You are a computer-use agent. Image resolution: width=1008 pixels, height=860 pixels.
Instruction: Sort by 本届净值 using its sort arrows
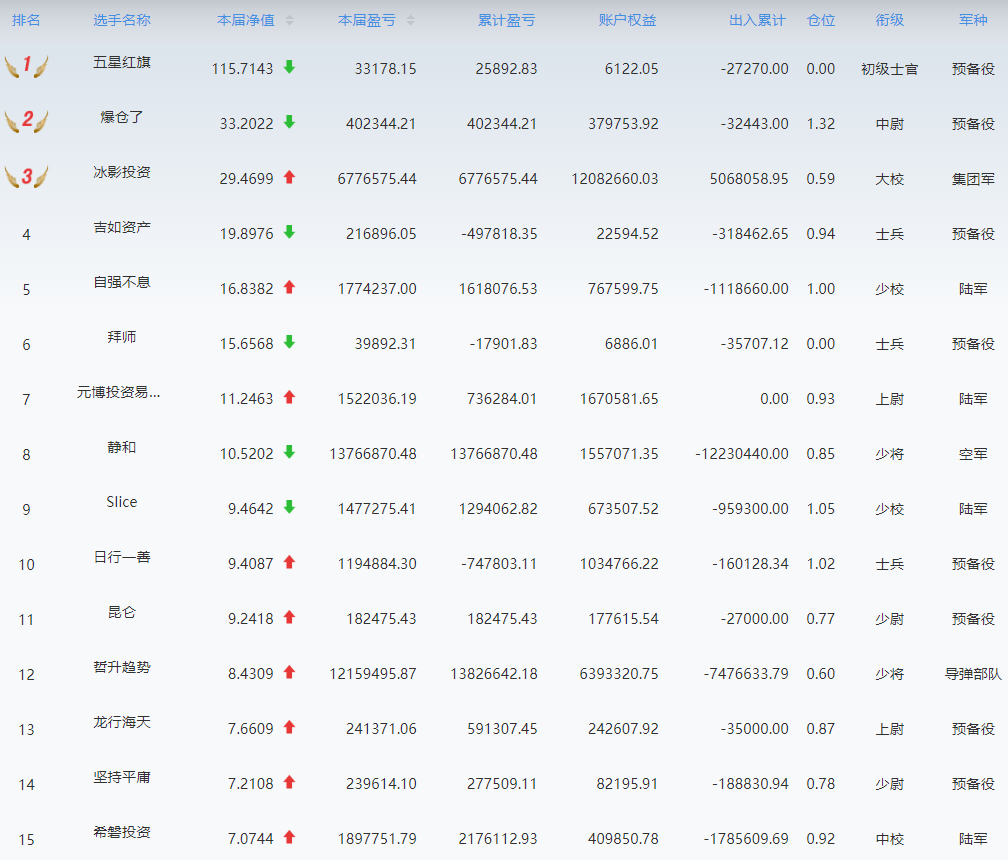[289, 21]
